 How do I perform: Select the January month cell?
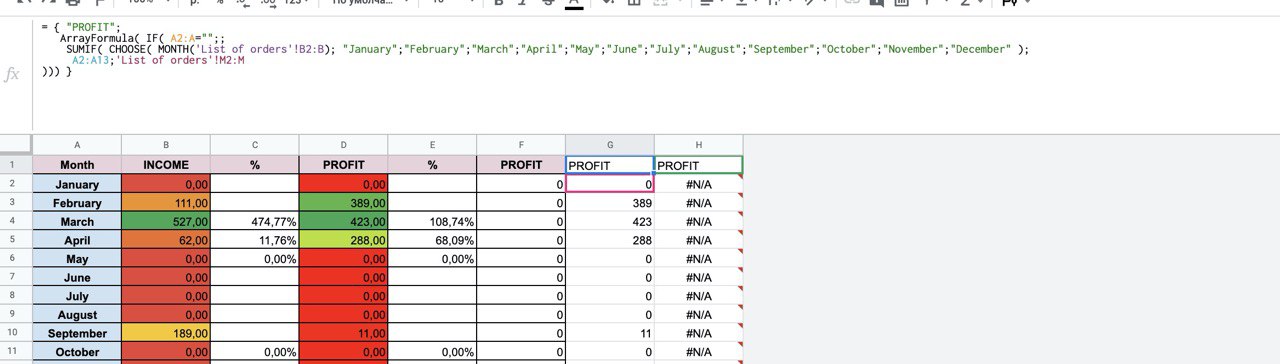pos(77,184)
